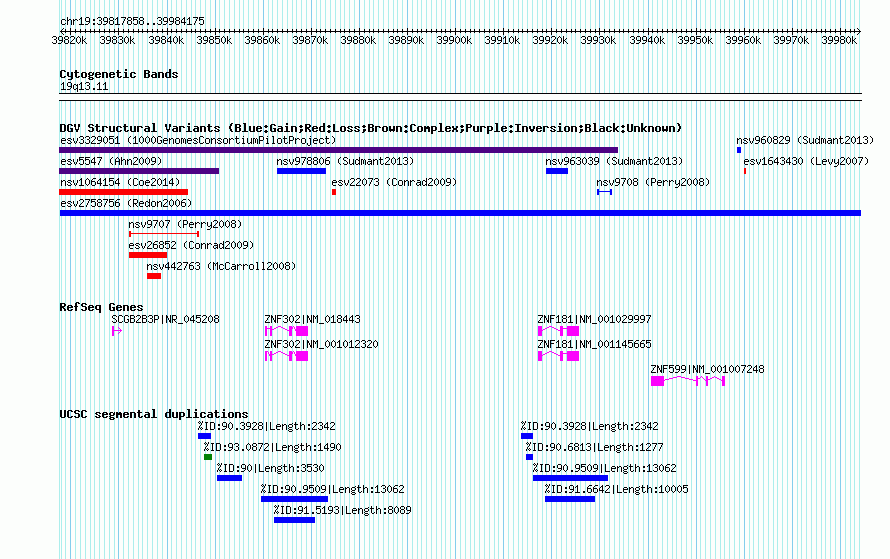Select the esv2758756 (Redon2006) blue gain bar

pos(460,213)
